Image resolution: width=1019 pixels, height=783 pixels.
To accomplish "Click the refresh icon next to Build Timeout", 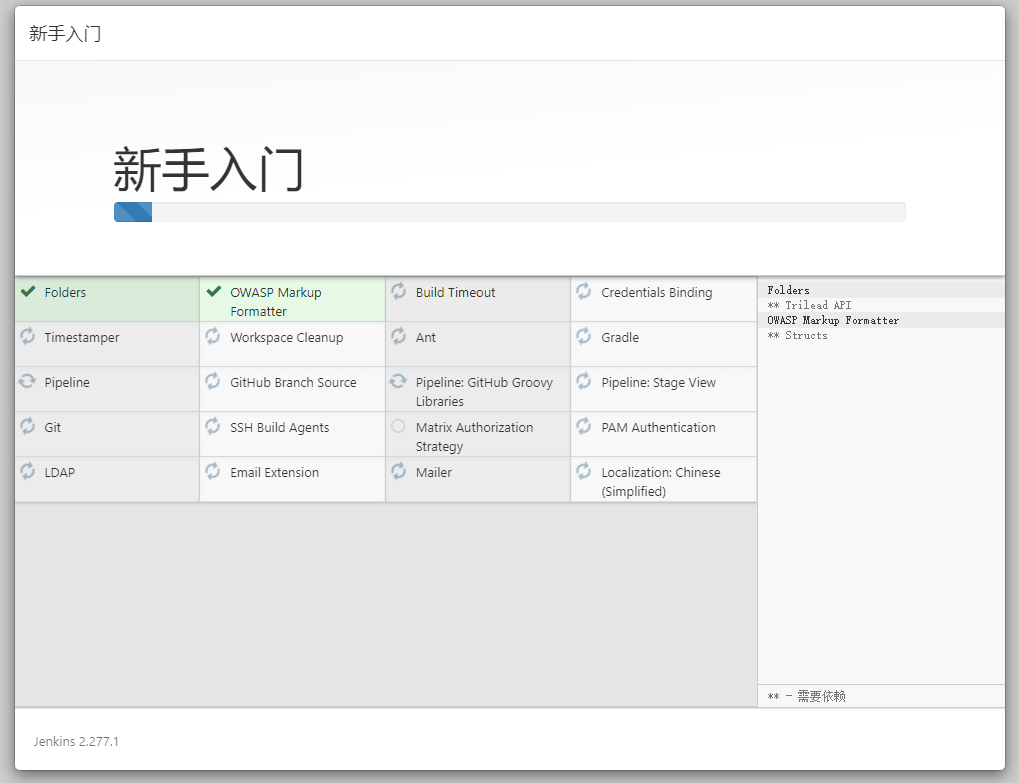I will tap(399, 291).
